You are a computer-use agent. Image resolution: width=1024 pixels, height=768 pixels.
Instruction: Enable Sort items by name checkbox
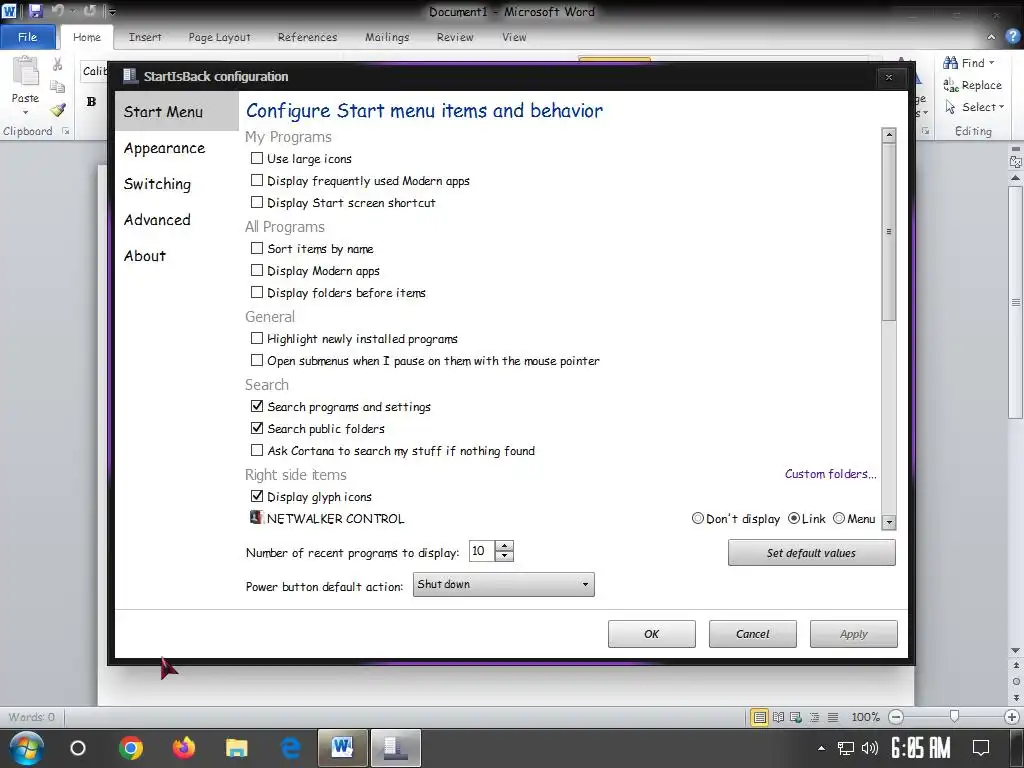(257, 248)
